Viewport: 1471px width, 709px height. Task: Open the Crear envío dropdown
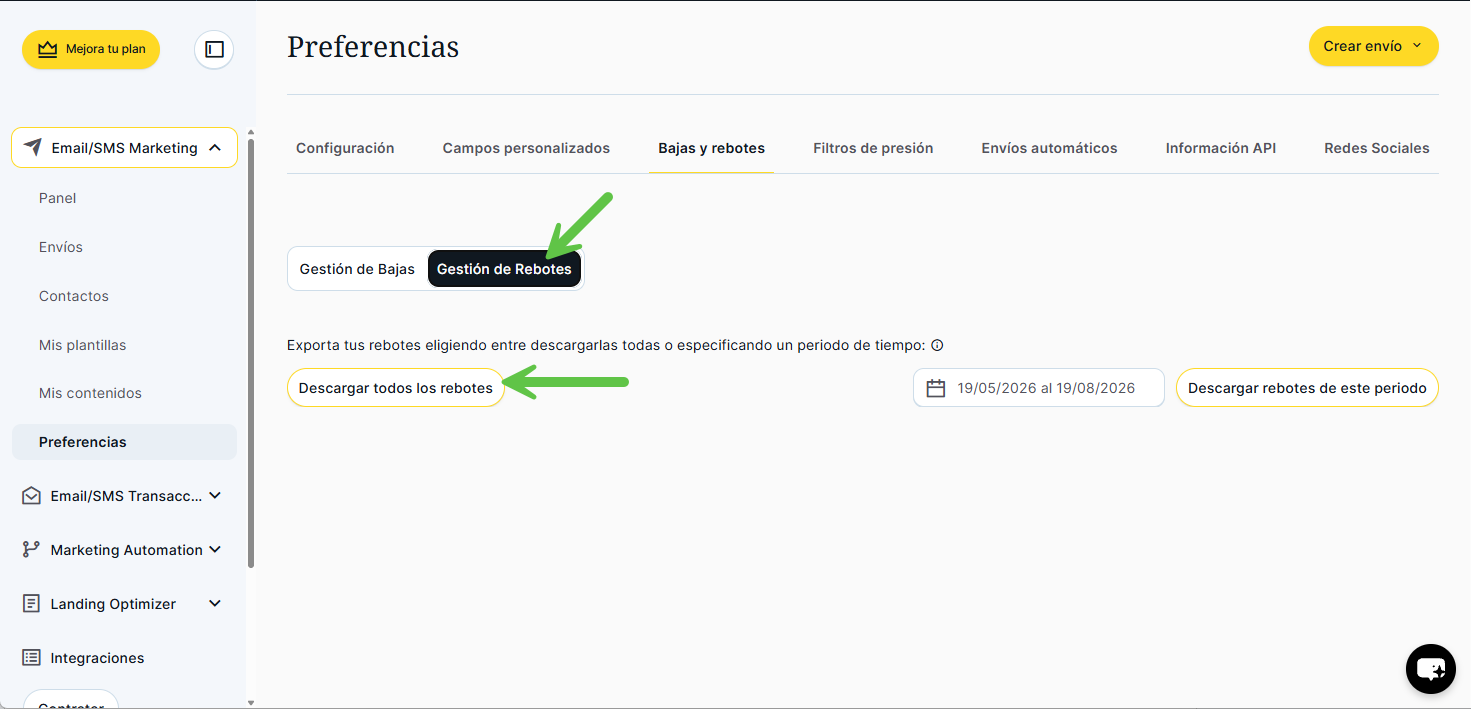pyautogui.click(x=1373, y=46)
